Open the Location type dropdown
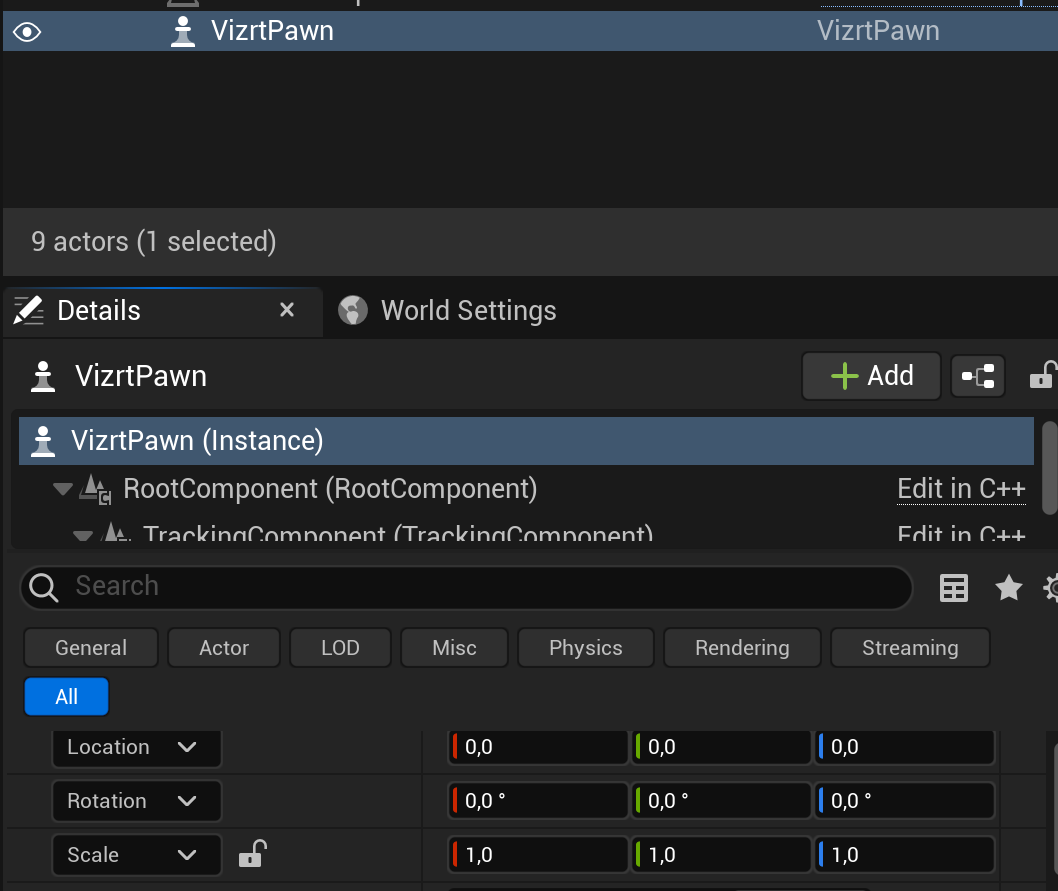 pyautogui.click(x=136, y=747)
